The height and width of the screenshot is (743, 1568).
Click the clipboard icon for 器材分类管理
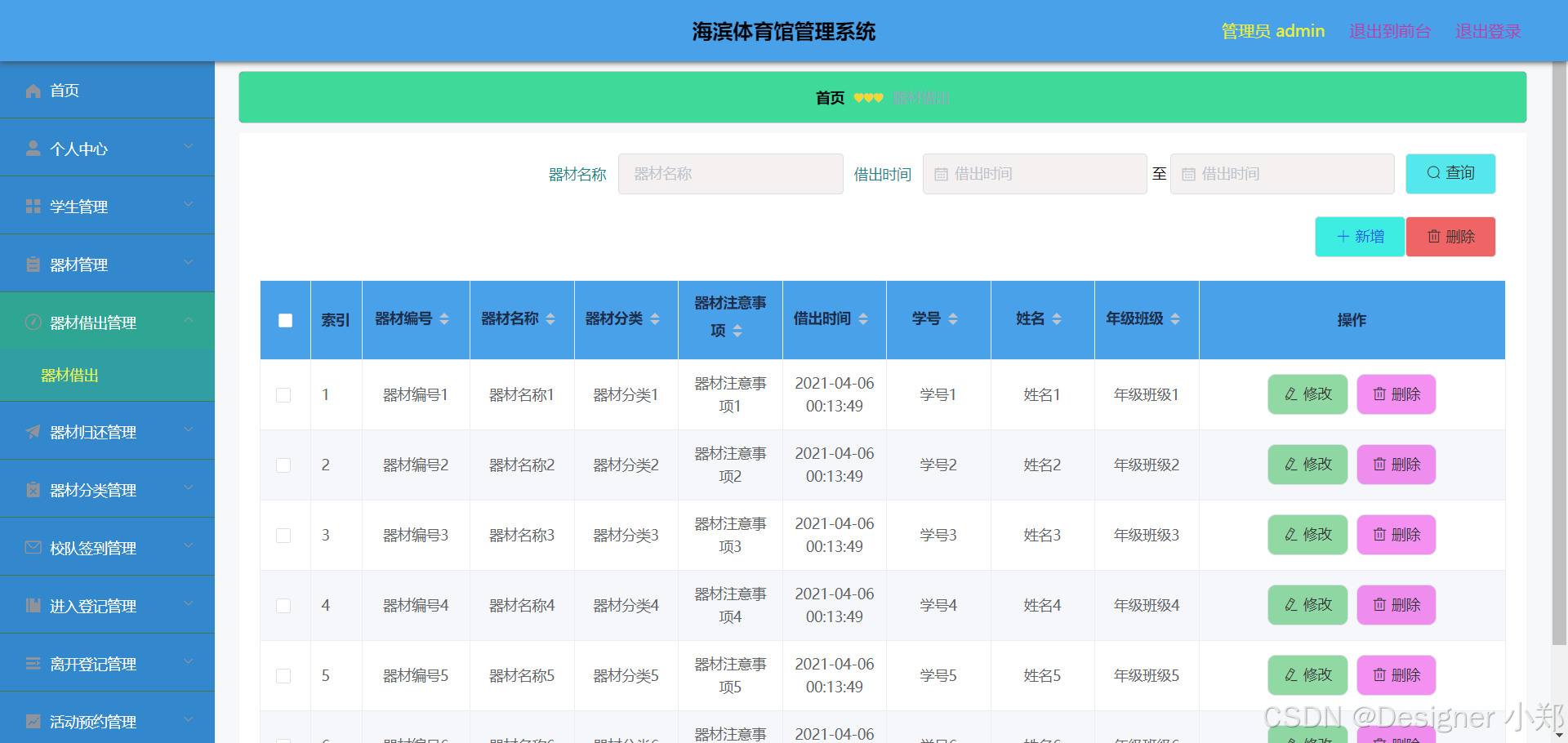coord(33,490)
